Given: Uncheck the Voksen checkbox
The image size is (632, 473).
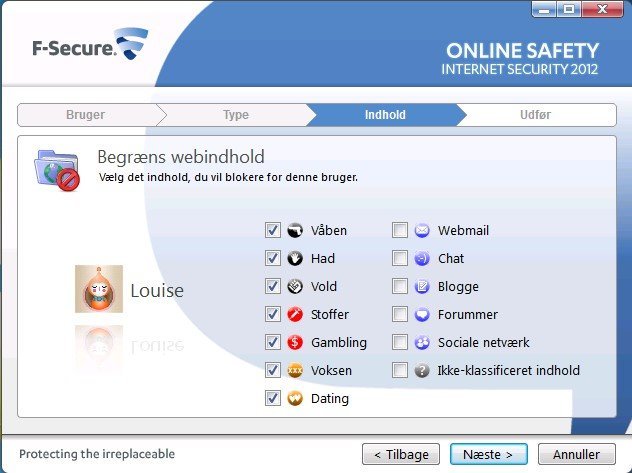Looking at the screenshot, I should [x=272, y=370].
